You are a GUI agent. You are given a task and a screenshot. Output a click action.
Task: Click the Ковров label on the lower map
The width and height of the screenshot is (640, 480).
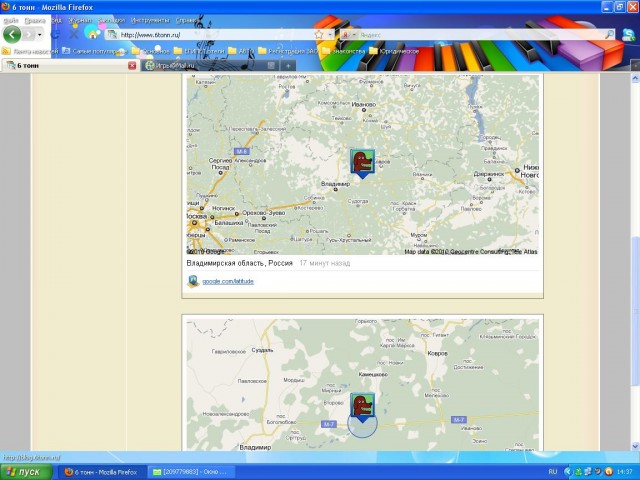tap(437, 353)
